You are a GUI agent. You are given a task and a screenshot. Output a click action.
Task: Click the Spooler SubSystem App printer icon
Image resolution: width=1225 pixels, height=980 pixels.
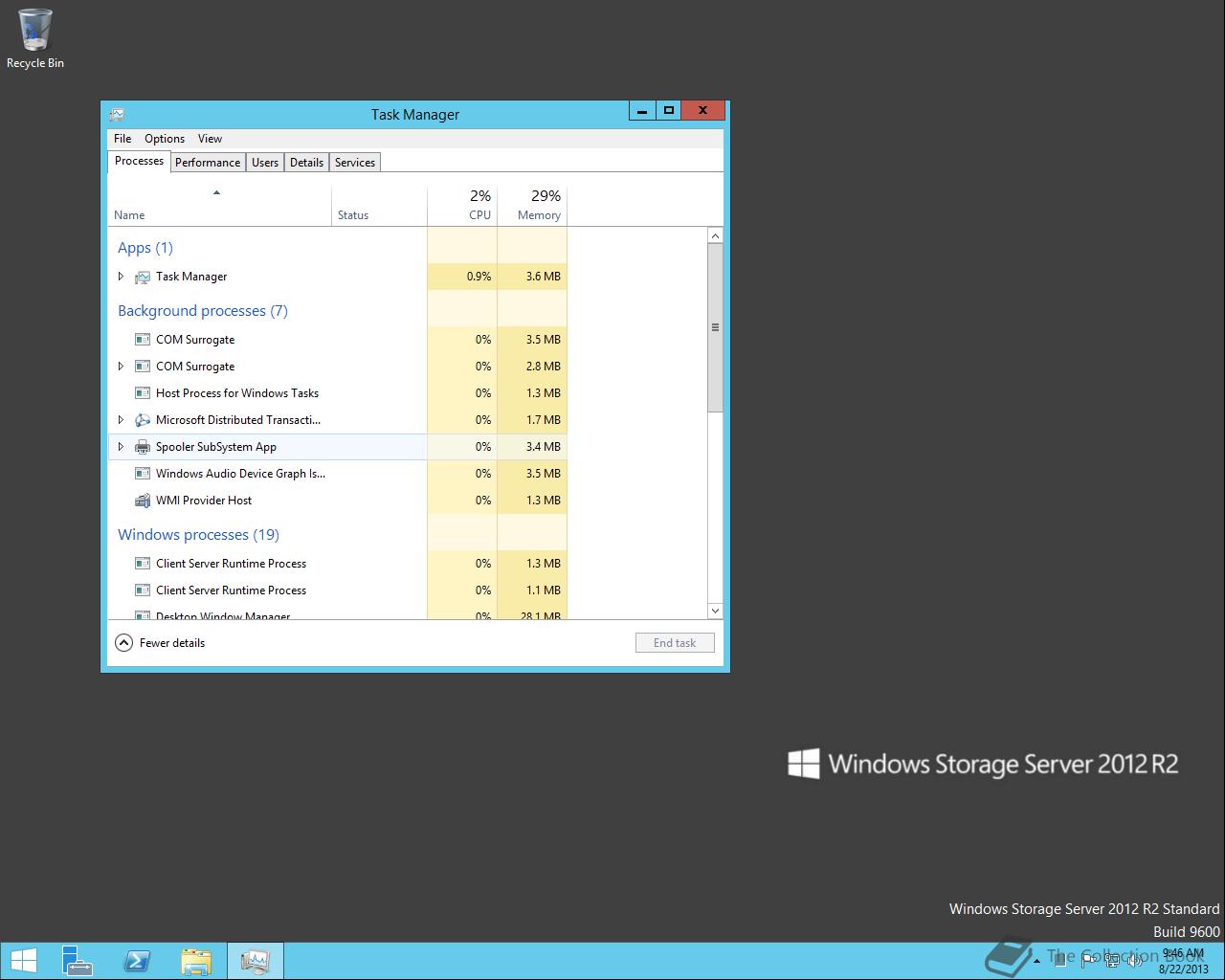click(143, 447)
